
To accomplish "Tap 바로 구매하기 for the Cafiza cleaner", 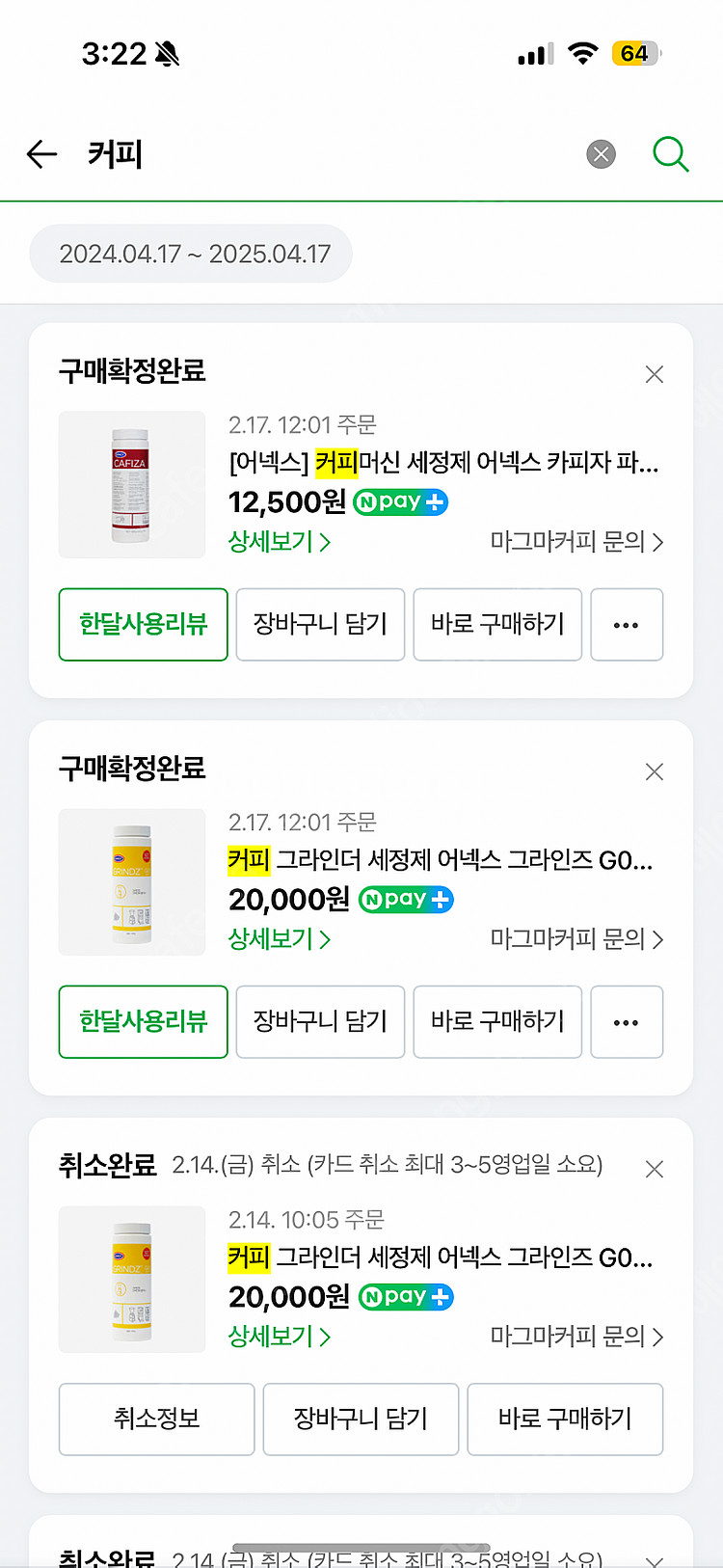I will tap(497, 625).
